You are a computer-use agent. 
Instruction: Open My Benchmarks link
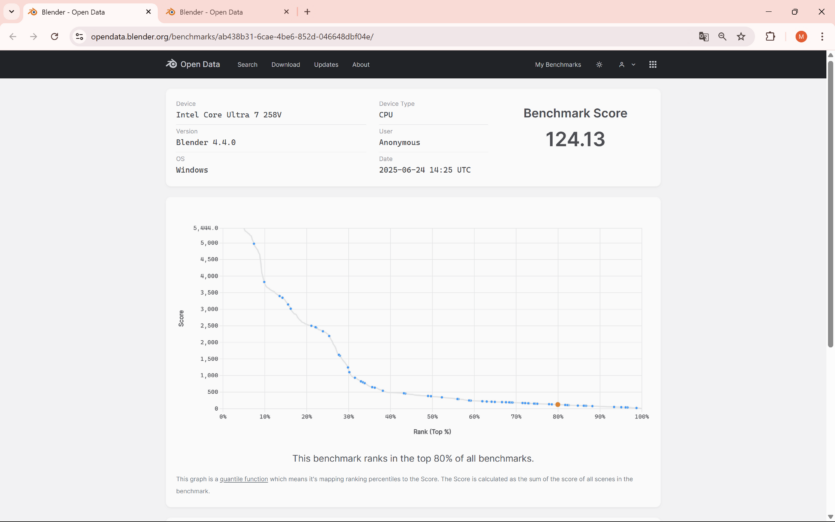tap(558, 64)
